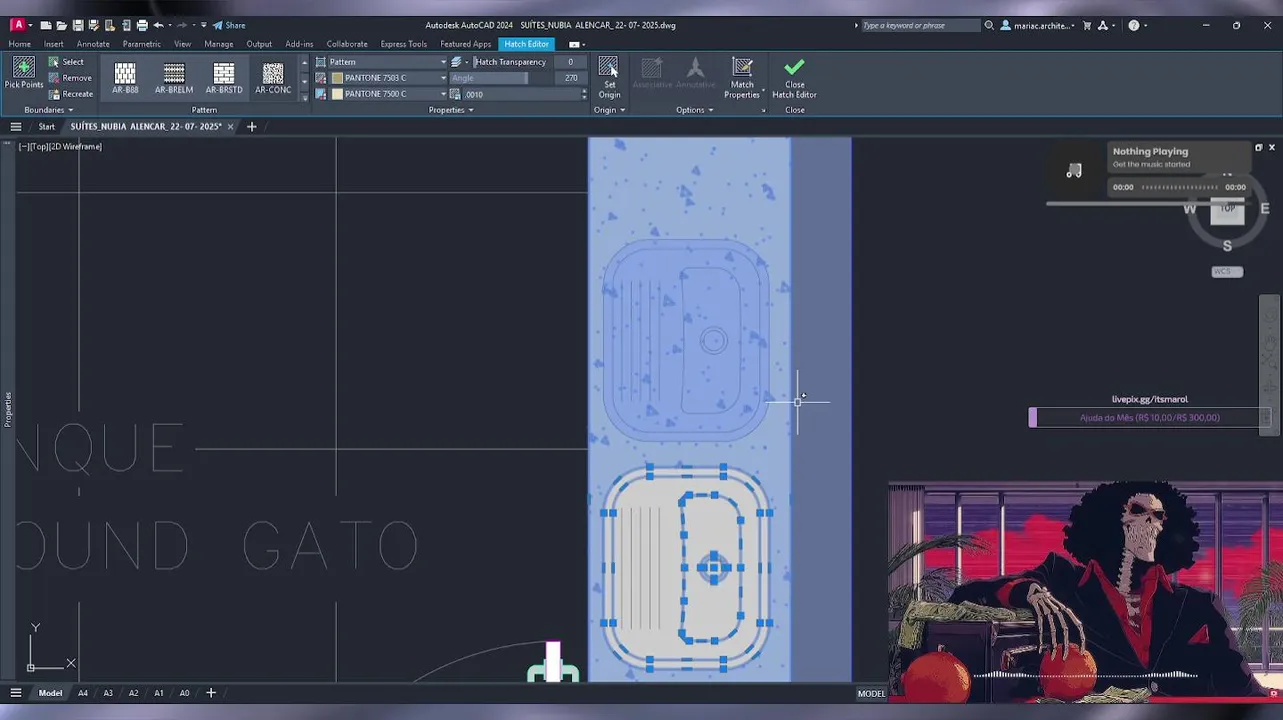Toggle the Annotative hatch option

point(696,73)
